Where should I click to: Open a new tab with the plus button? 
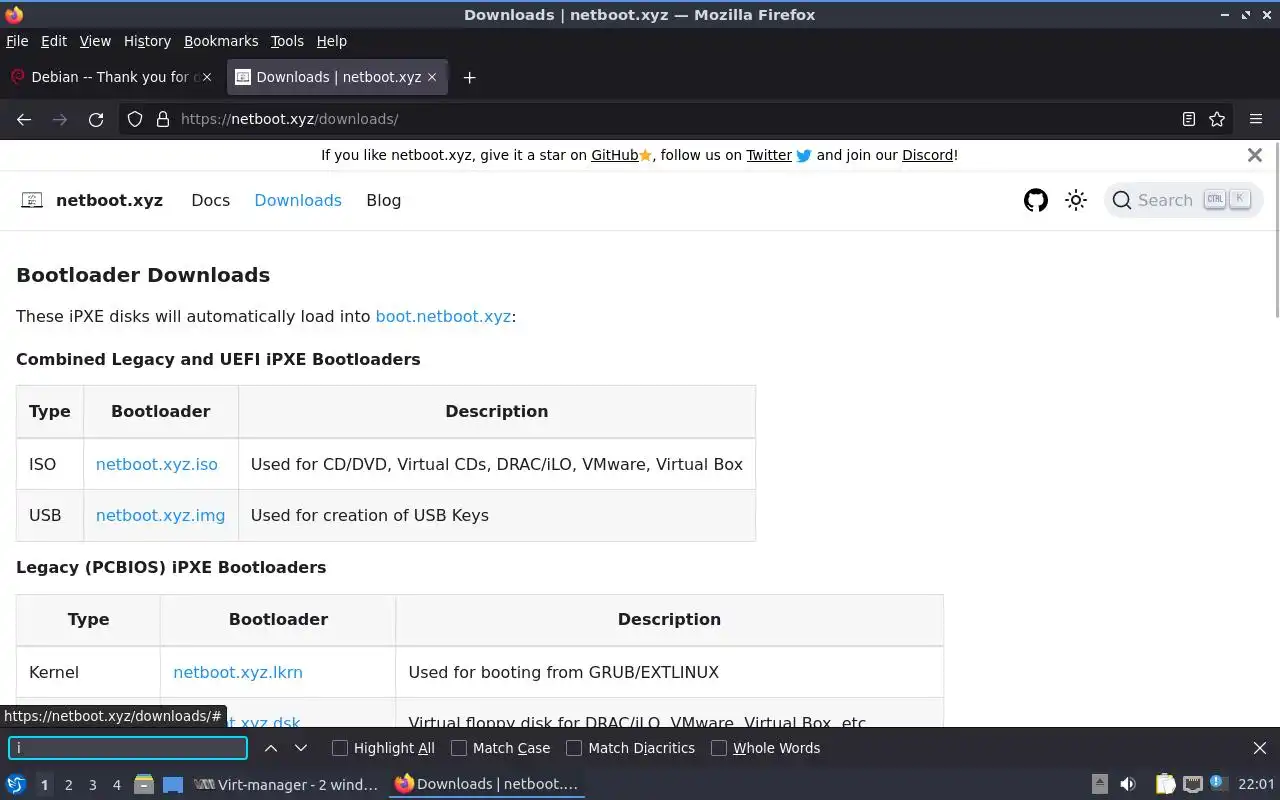469,77
